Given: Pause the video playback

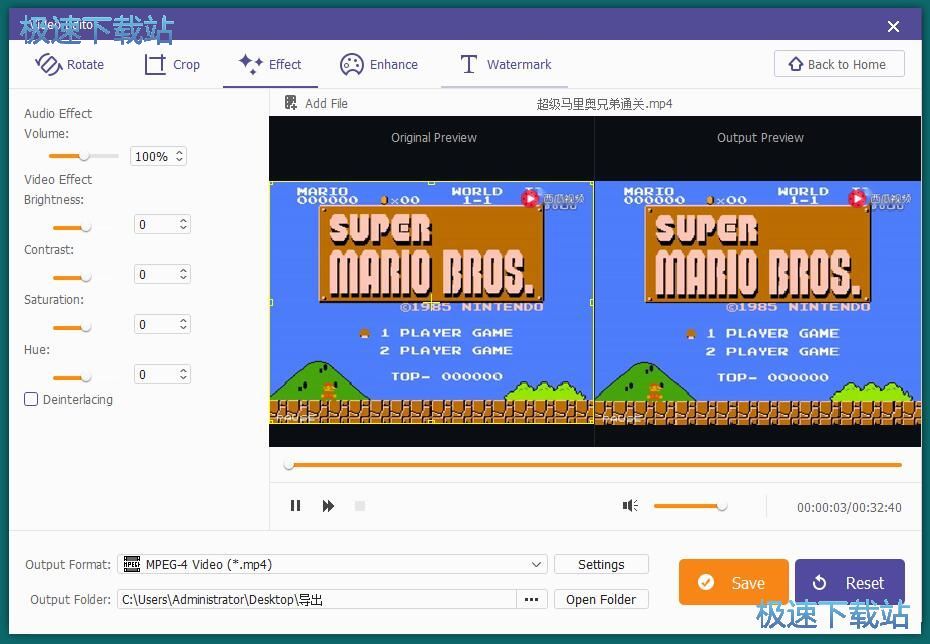Looking at the screenshot, I should 295,506.
